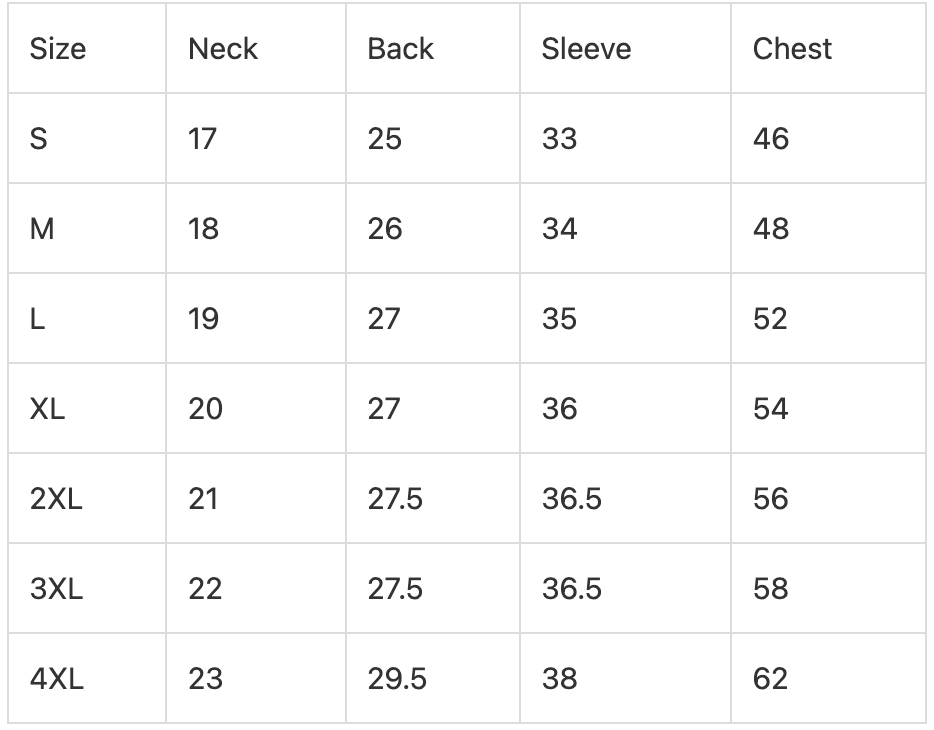934x730 pixels.
Task: Select the 2XL size row label
Action: pyautogui.click(x=56, y=498)
